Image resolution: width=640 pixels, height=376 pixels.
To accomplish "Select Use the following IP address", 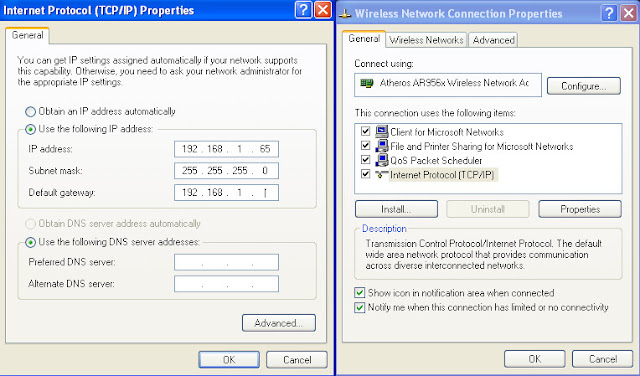I will (x=31, y=129).
